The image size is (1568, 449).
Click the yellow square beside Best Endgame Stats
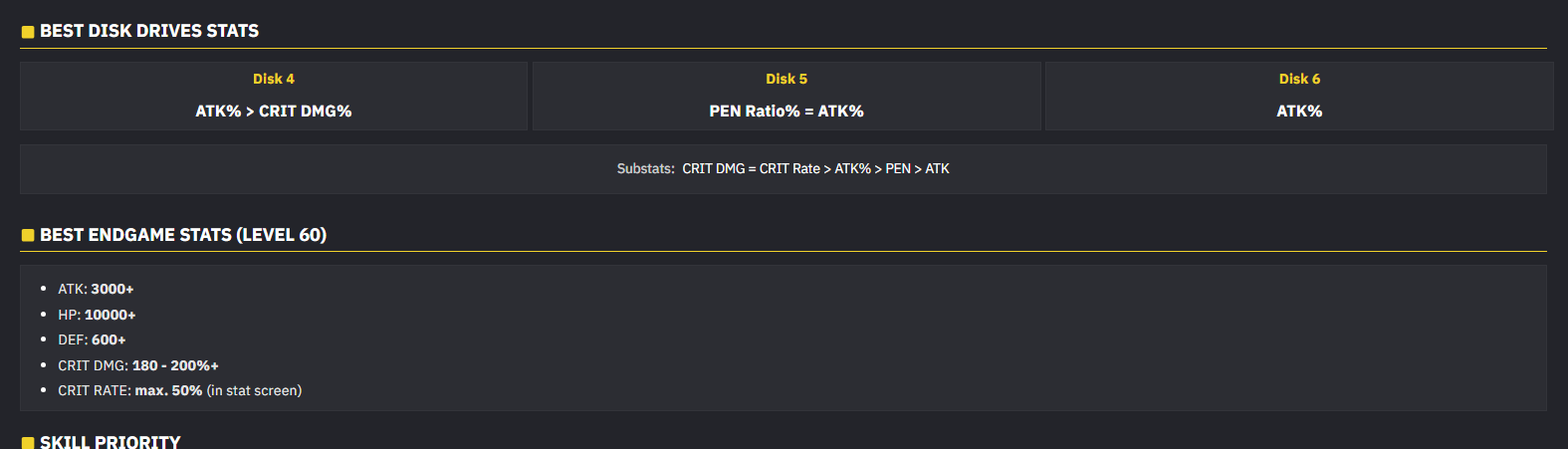click(28, 236)
